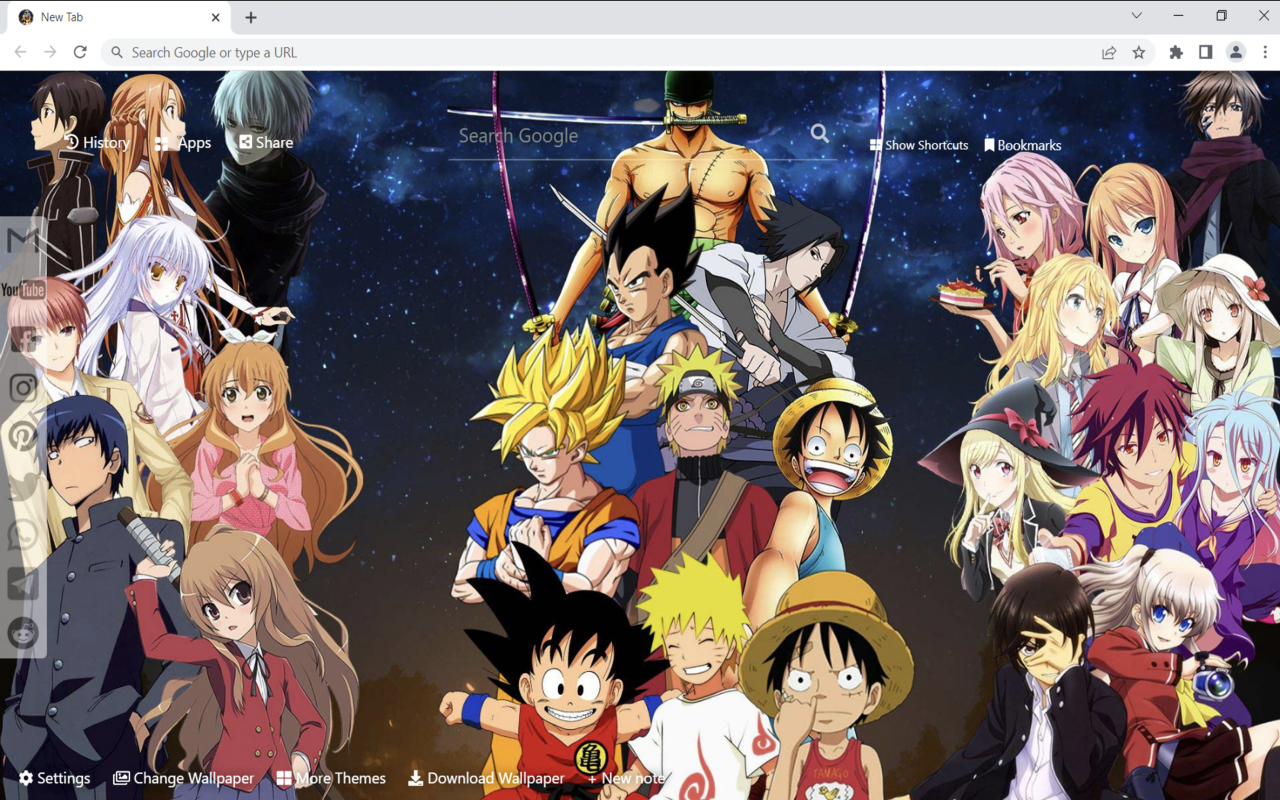Viewport: 1280px width, 800px height.
Task: Open Chrome's three-dot menu
Action: pos(1265,53)
